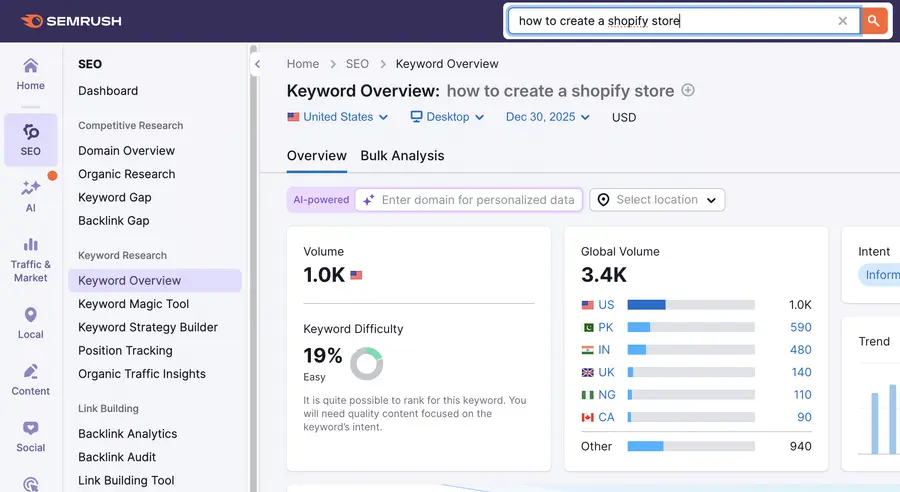Open Dashboard in the SEO menu
900x492 pixels.
click(x=108, y=91)
